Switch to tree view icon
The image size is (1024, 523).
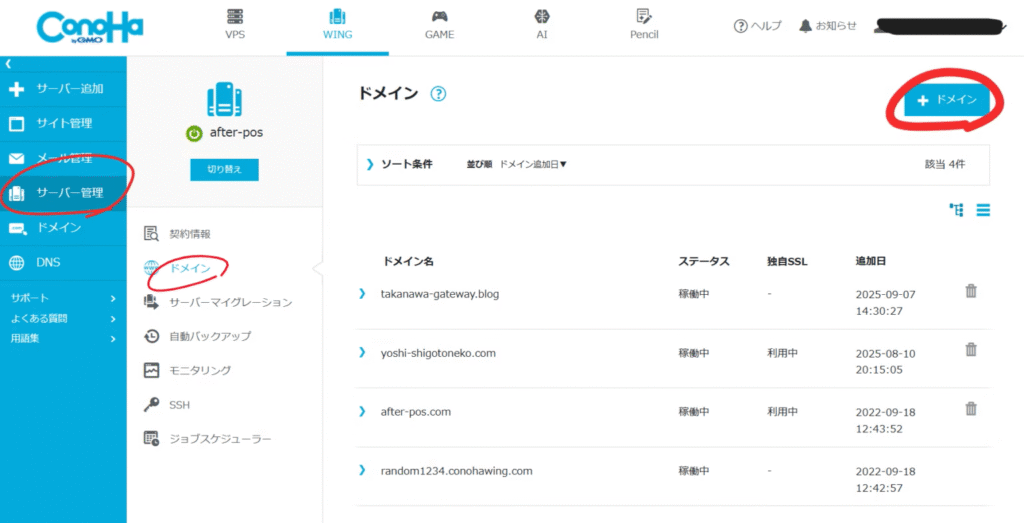click(957, 210)
